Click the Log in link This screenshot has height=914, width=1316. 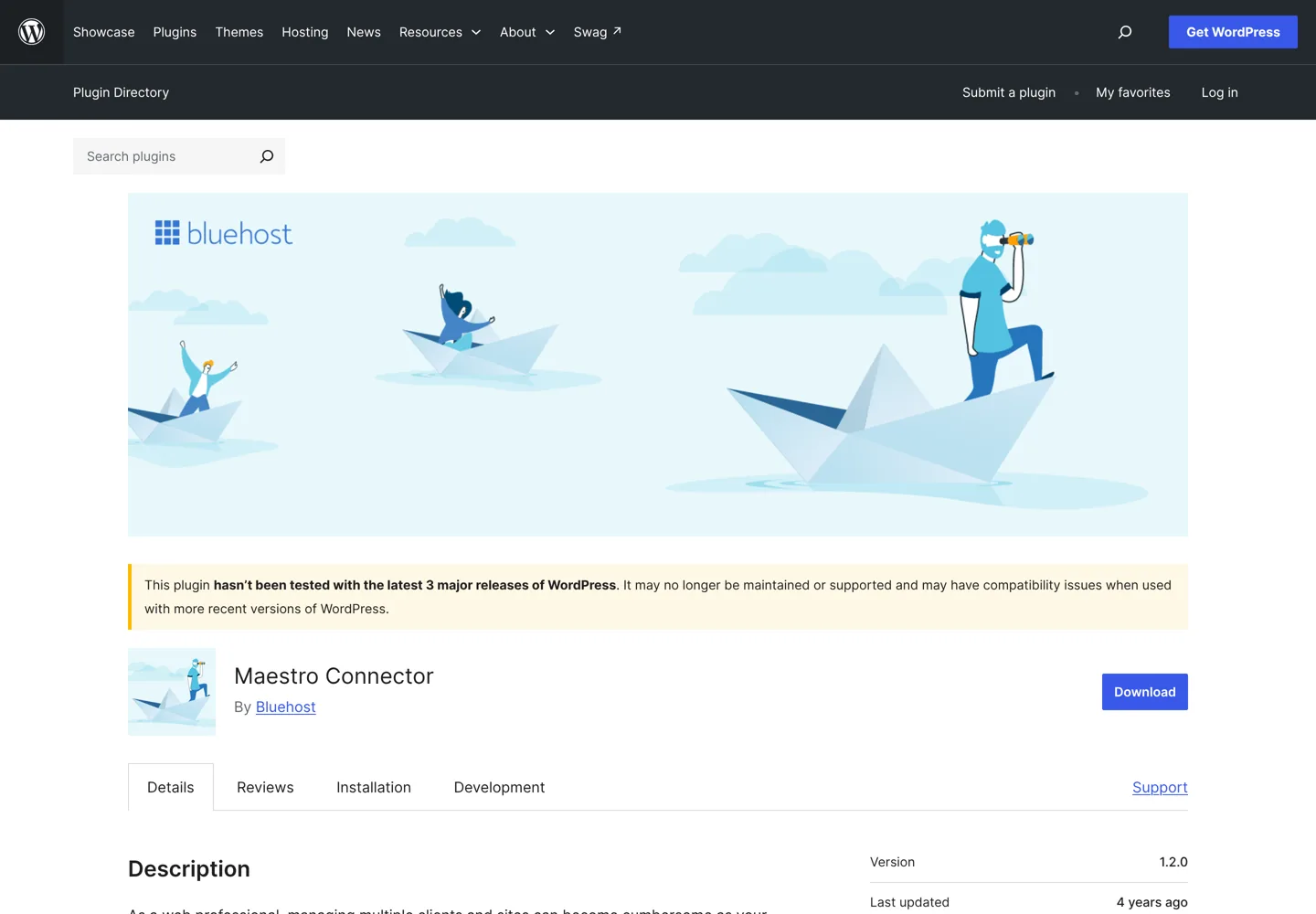point(1220,92)
